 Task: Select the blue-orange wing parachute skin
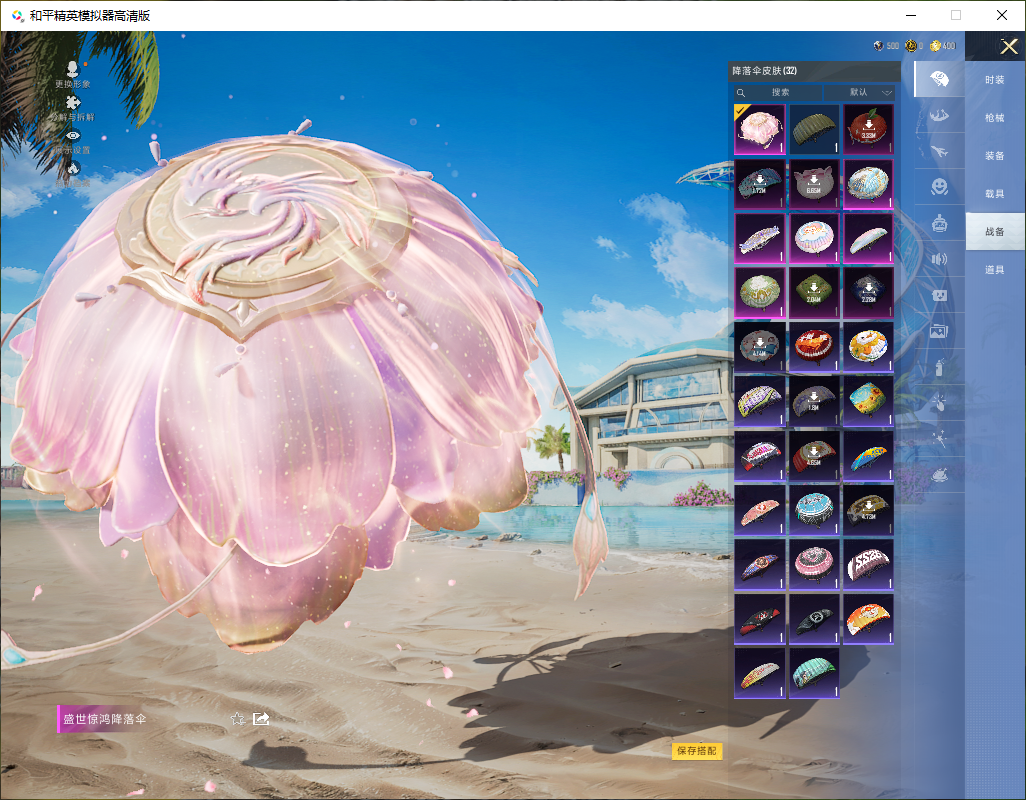tap(868, 455)
